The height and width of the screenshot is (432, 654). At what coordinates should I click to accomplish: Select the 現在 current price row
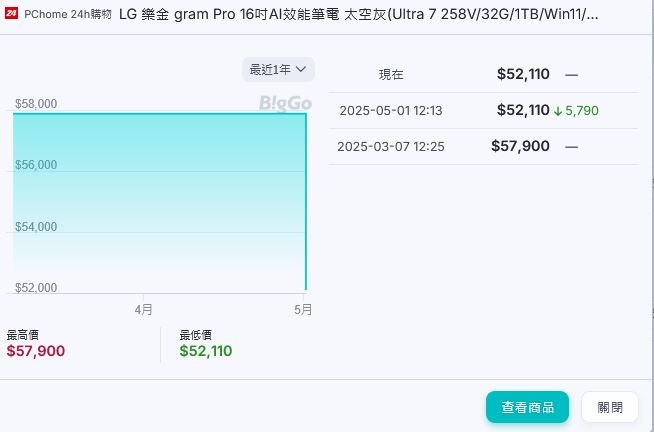coord(483,75)
